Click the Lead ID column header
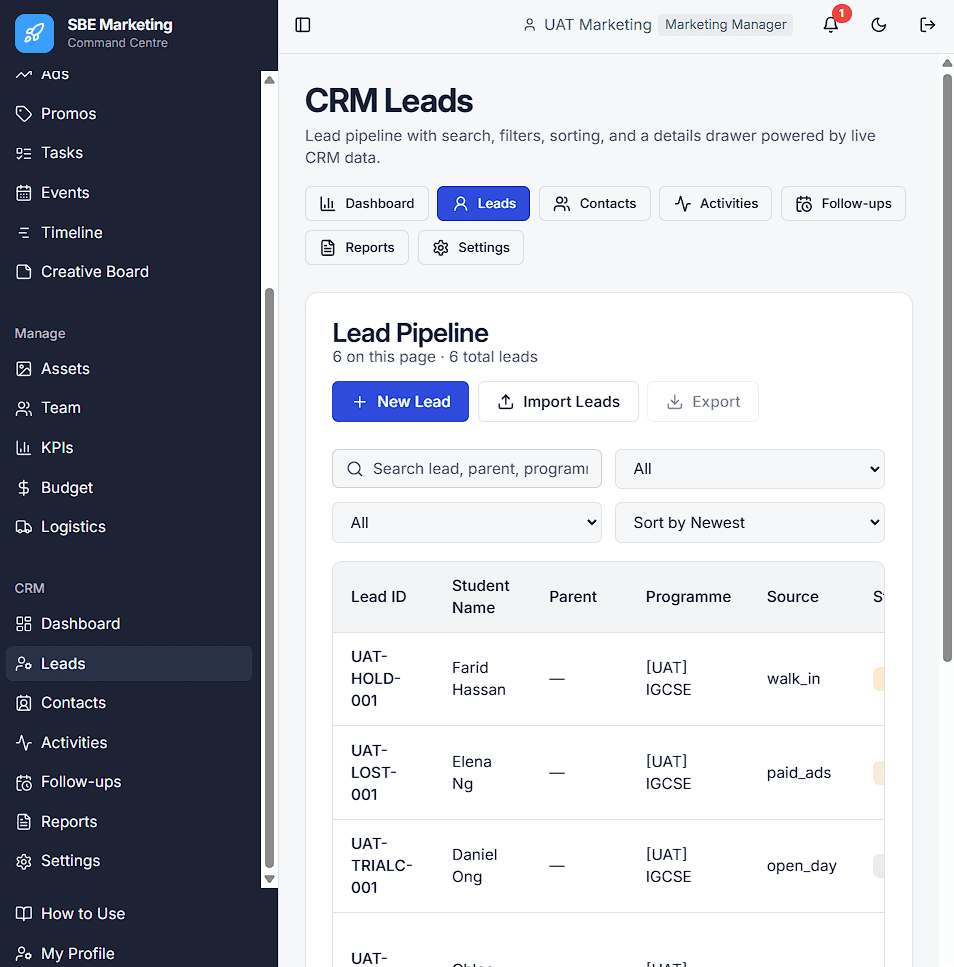 pyautogui.click(x=379, y=597)
